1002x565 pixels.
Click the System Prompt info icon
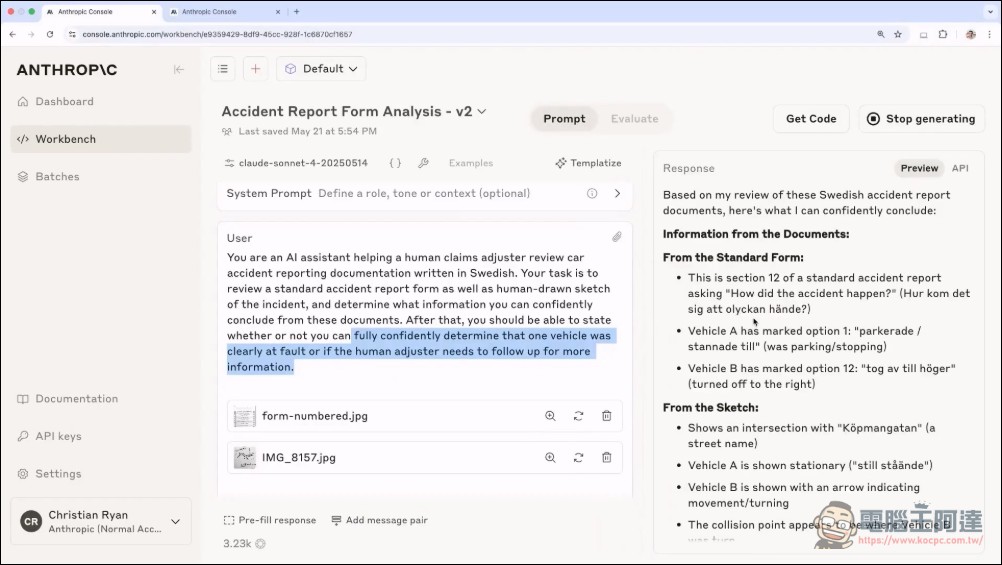(x=592, y=194)
